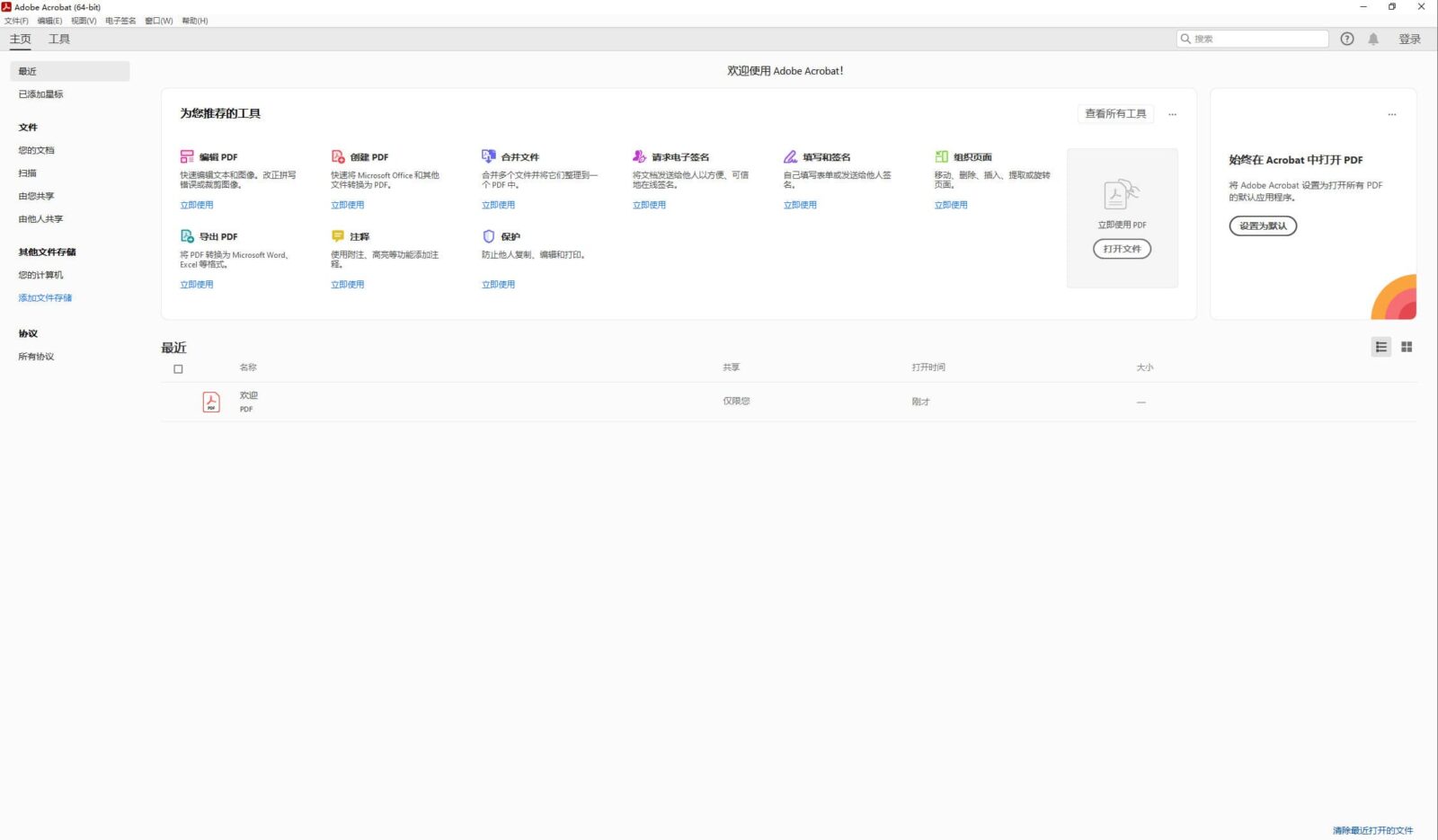Click the 清除最近打开的文件 link

point(1372,830)
